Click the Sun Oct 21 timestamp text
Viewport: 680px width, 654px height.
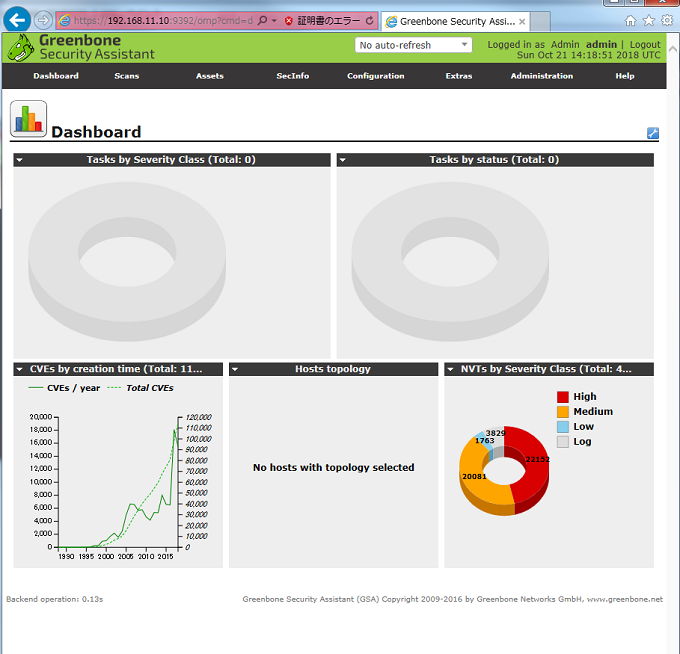coord(588,55)
